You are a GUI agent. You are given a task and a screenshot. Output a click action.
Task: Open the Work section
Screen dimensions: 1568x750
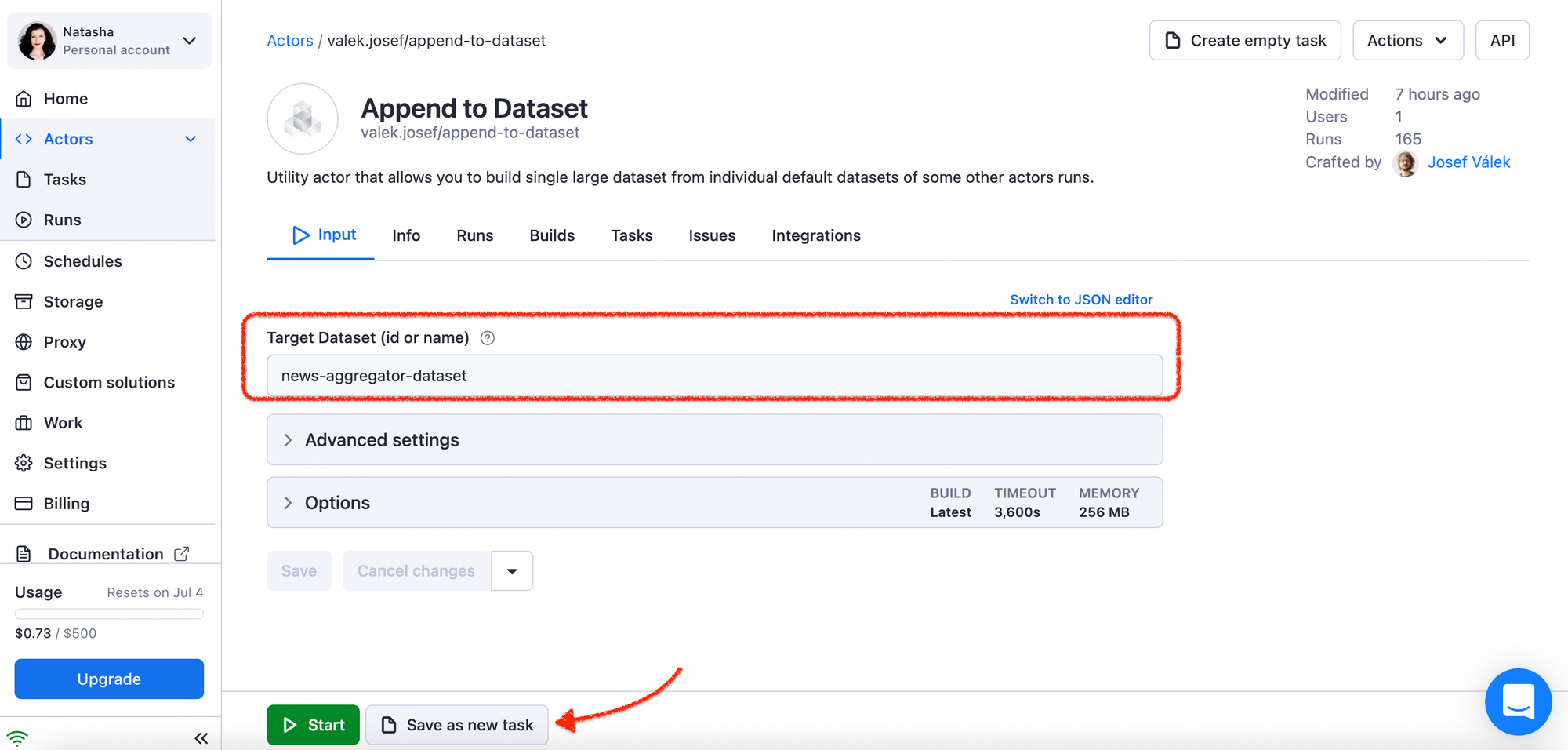64,422
